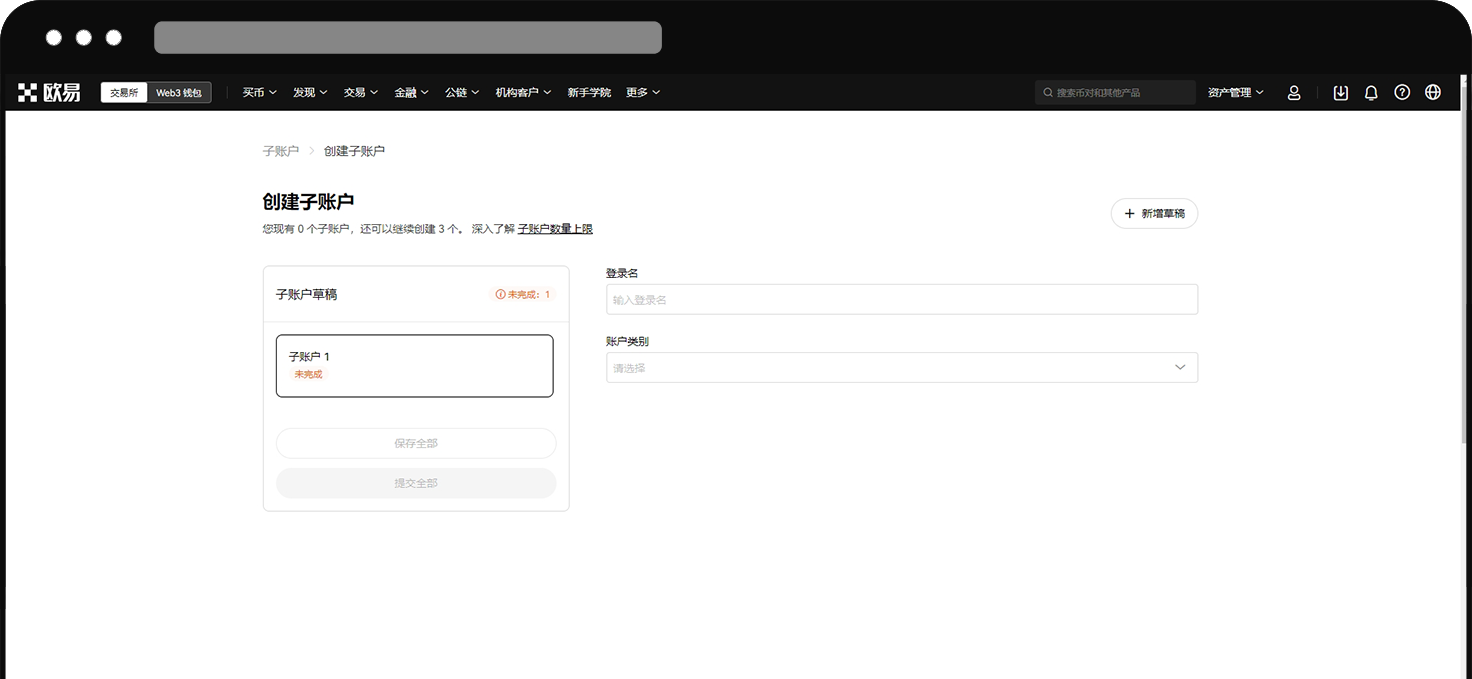Open the 金融 menu
The height and width of the screenshot is (679, 1472).
click(411, 92)
